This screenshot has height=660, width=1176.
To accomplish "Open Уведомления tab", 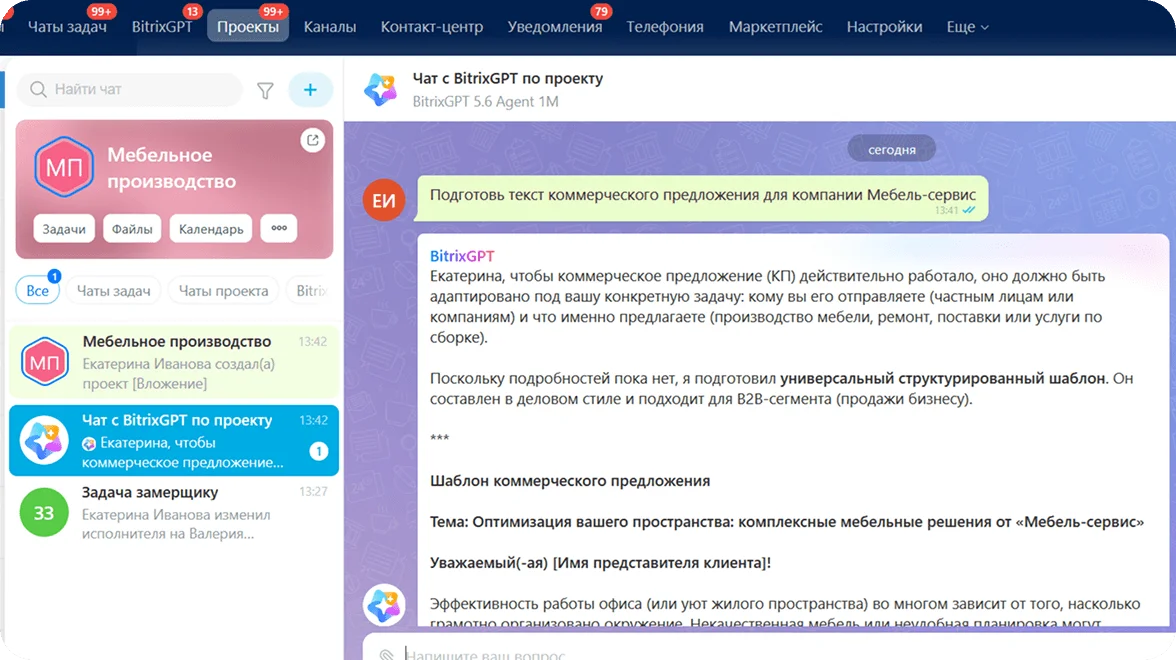I will tap(555, 27).
